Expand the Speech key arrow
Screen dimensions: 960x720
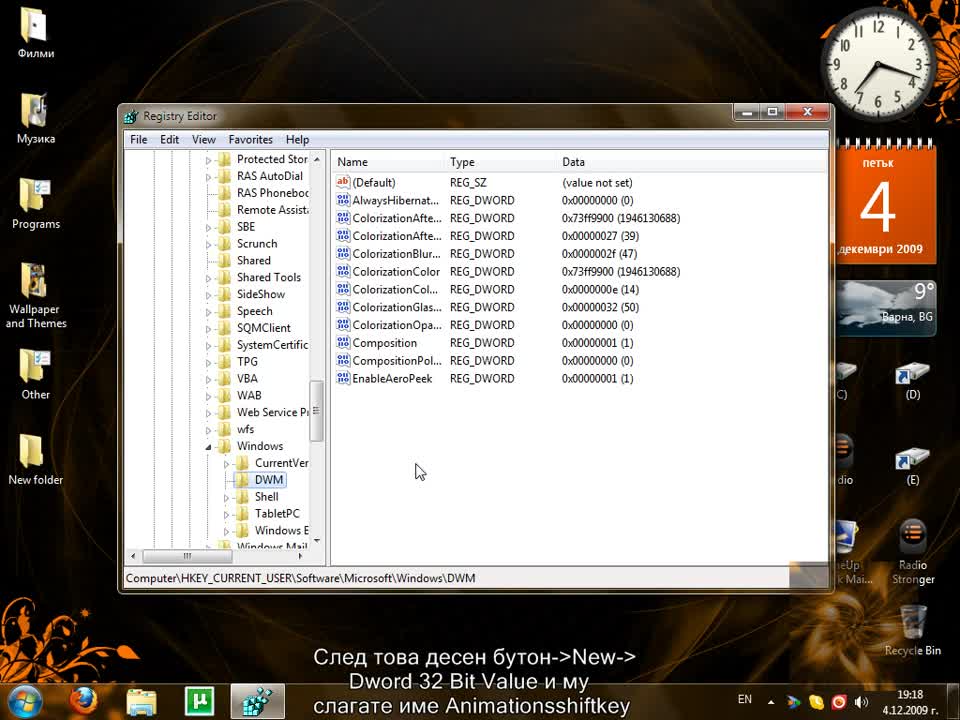click(208, 312)
